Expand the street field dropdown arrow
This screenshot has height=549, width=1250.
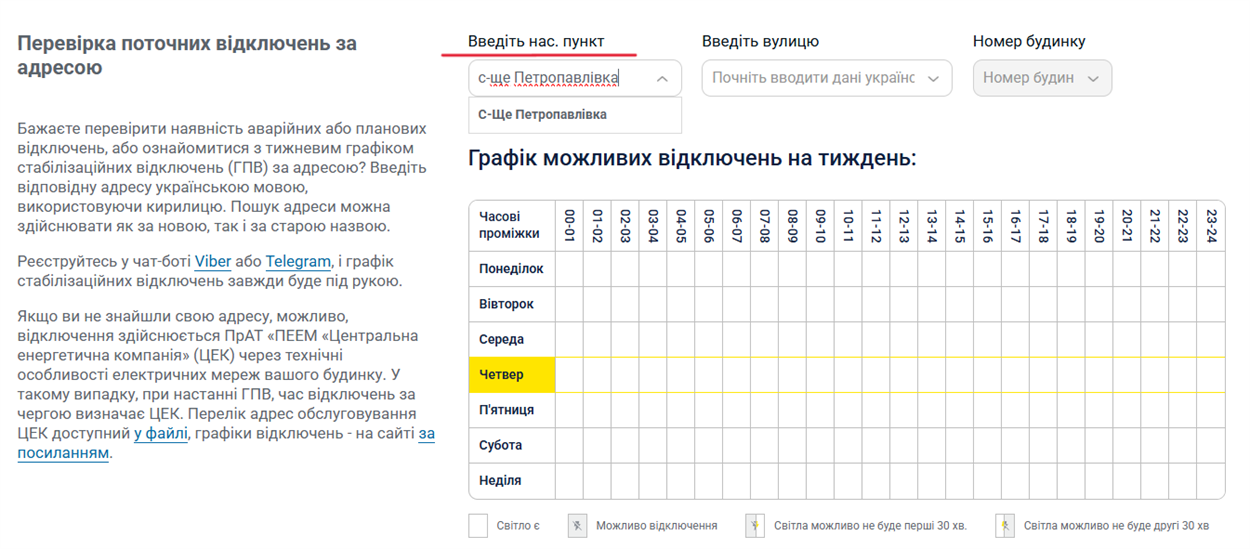coord(934,78)
